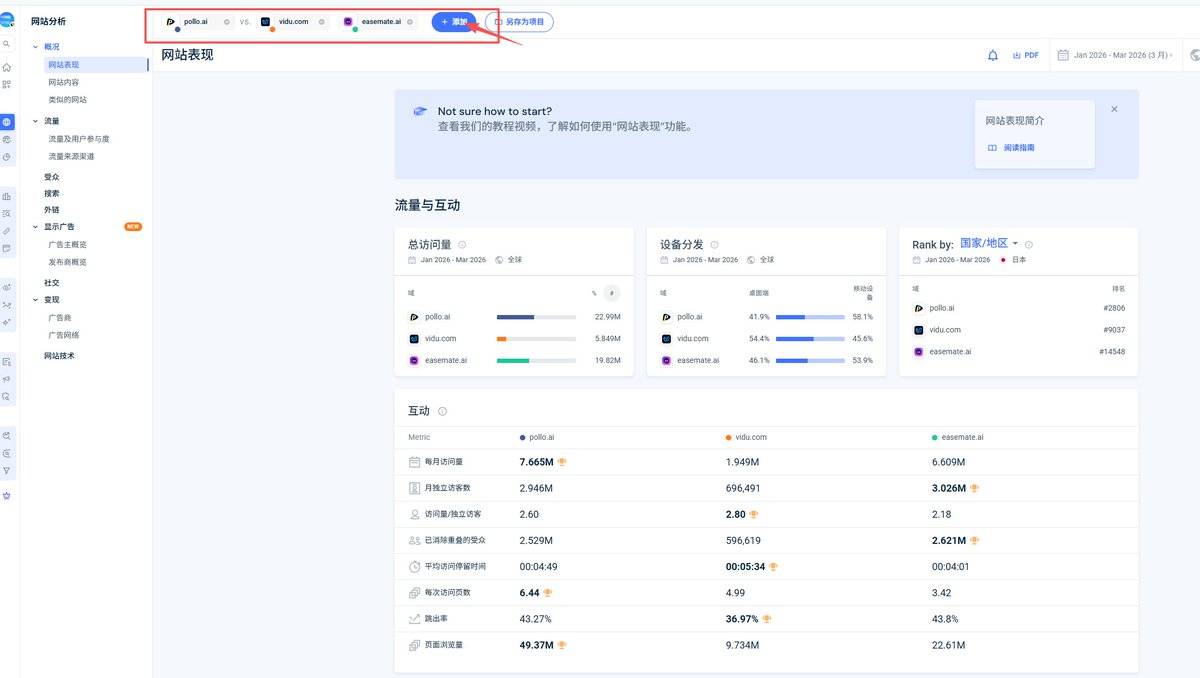Open 社交 section
This screenshot has height=678, width=1200.
coord(52,283)
